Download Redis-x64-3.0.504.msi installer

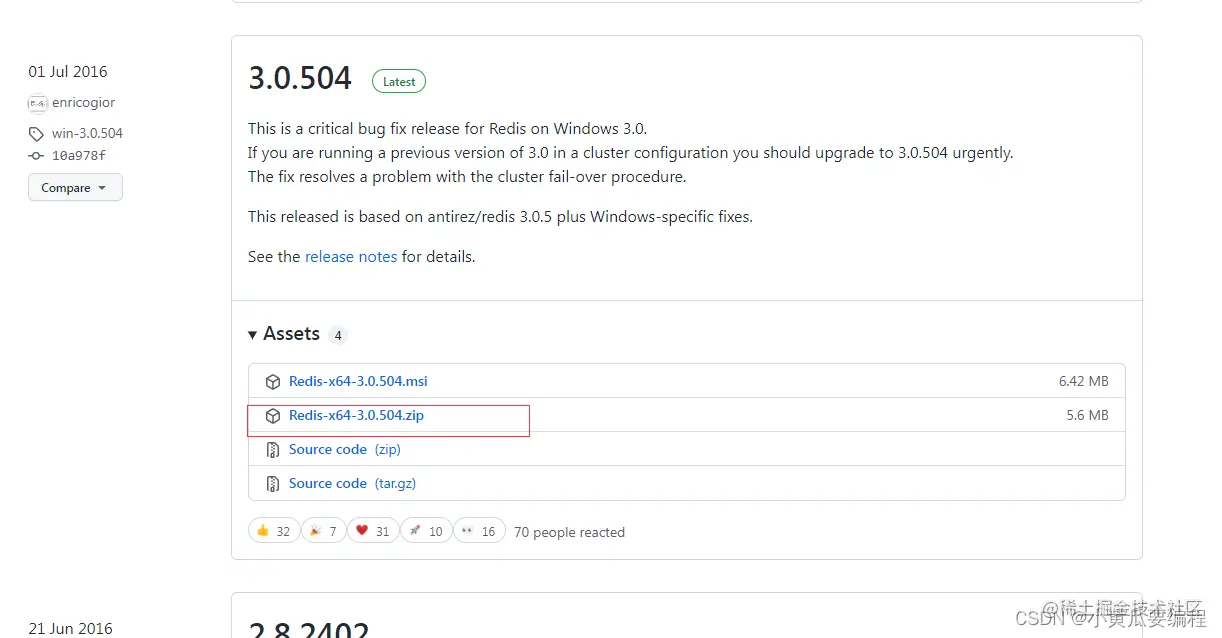pyautogui.click(x=358, y=381)
